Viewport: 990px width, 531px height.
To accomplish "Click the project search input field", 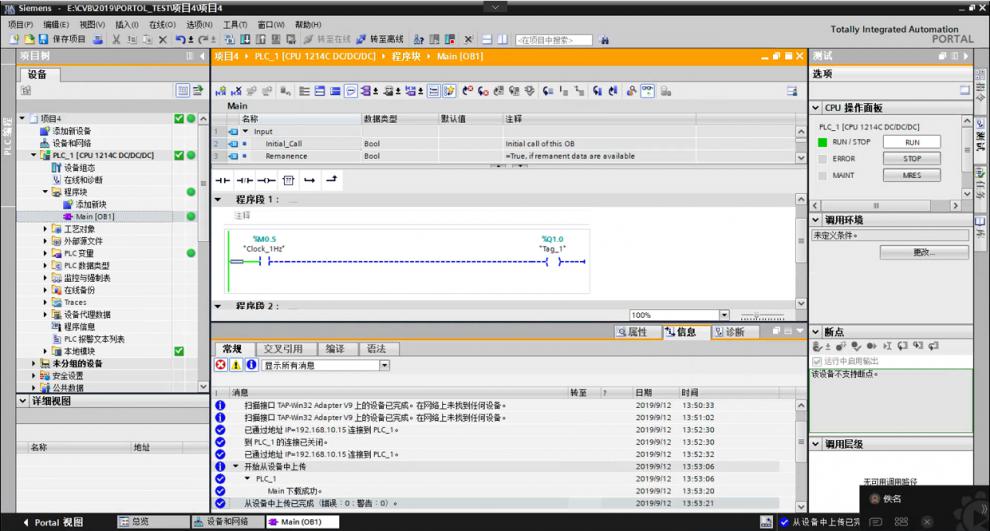I will (554, 40).
